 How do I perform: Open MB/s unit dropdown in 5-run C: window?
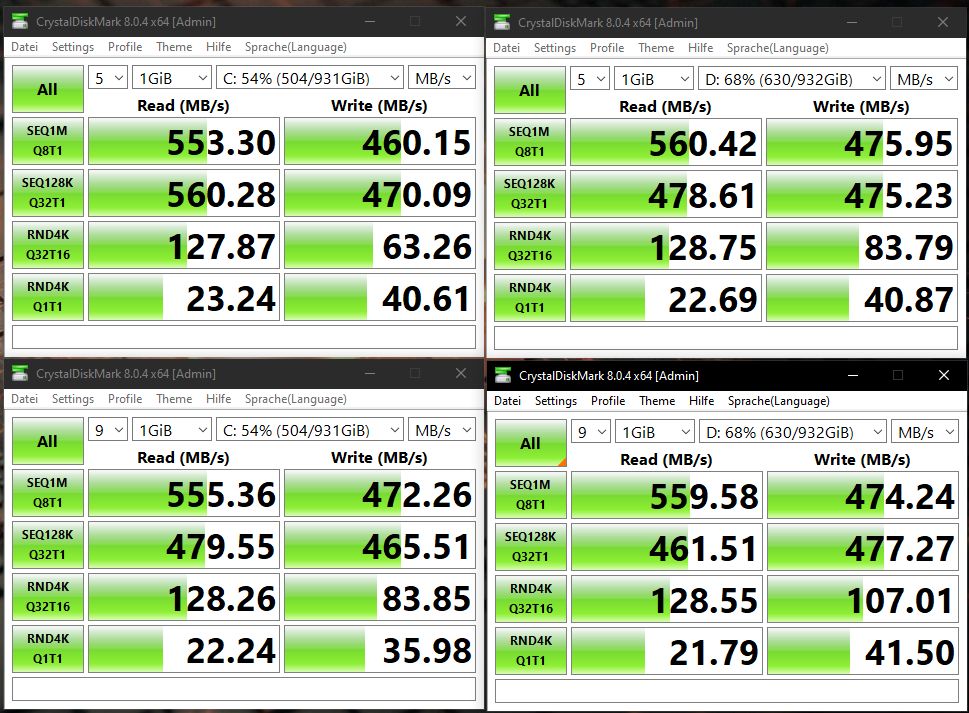pos(441,78)
